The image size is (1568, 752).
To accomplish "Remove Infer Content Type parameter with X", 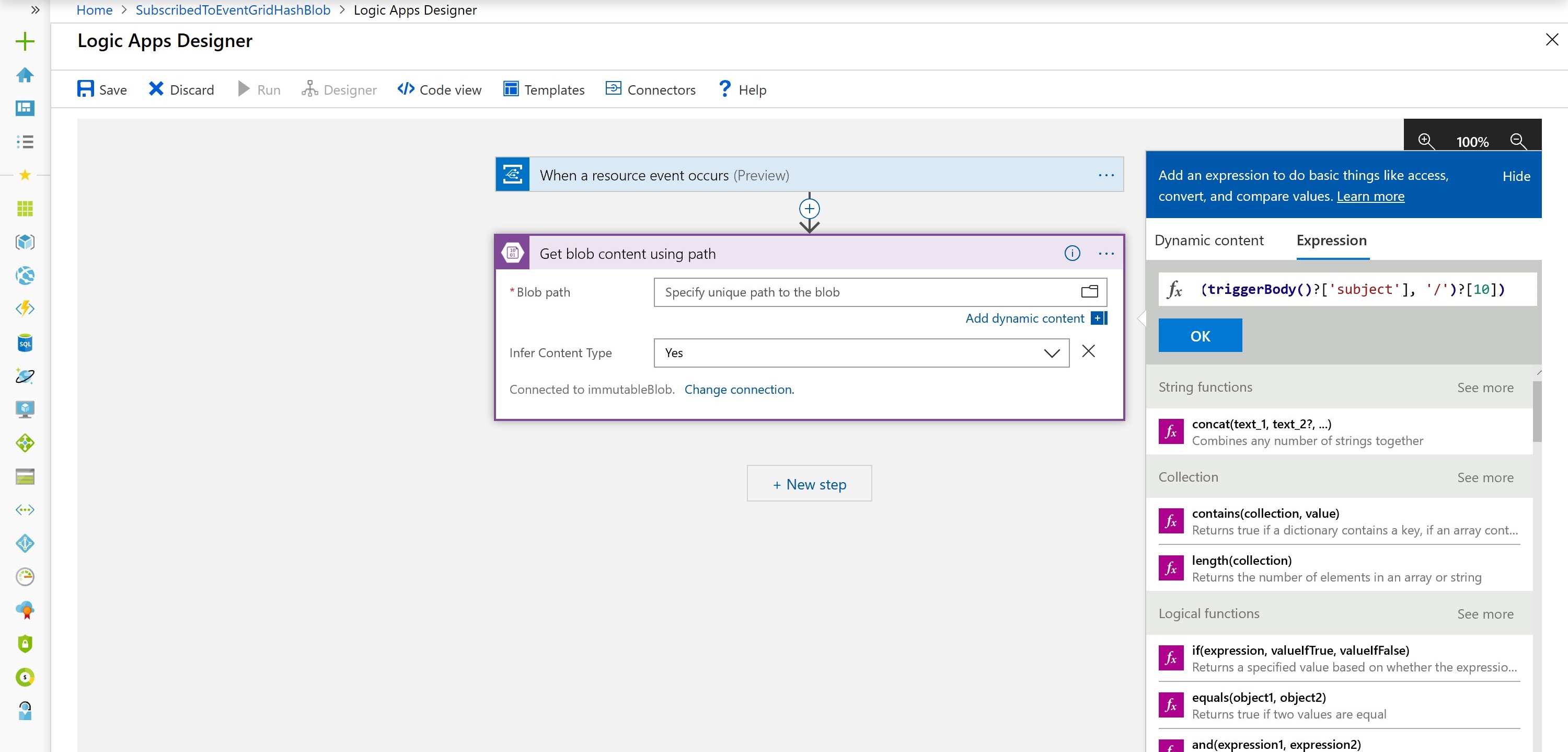I will [1088, 351].
